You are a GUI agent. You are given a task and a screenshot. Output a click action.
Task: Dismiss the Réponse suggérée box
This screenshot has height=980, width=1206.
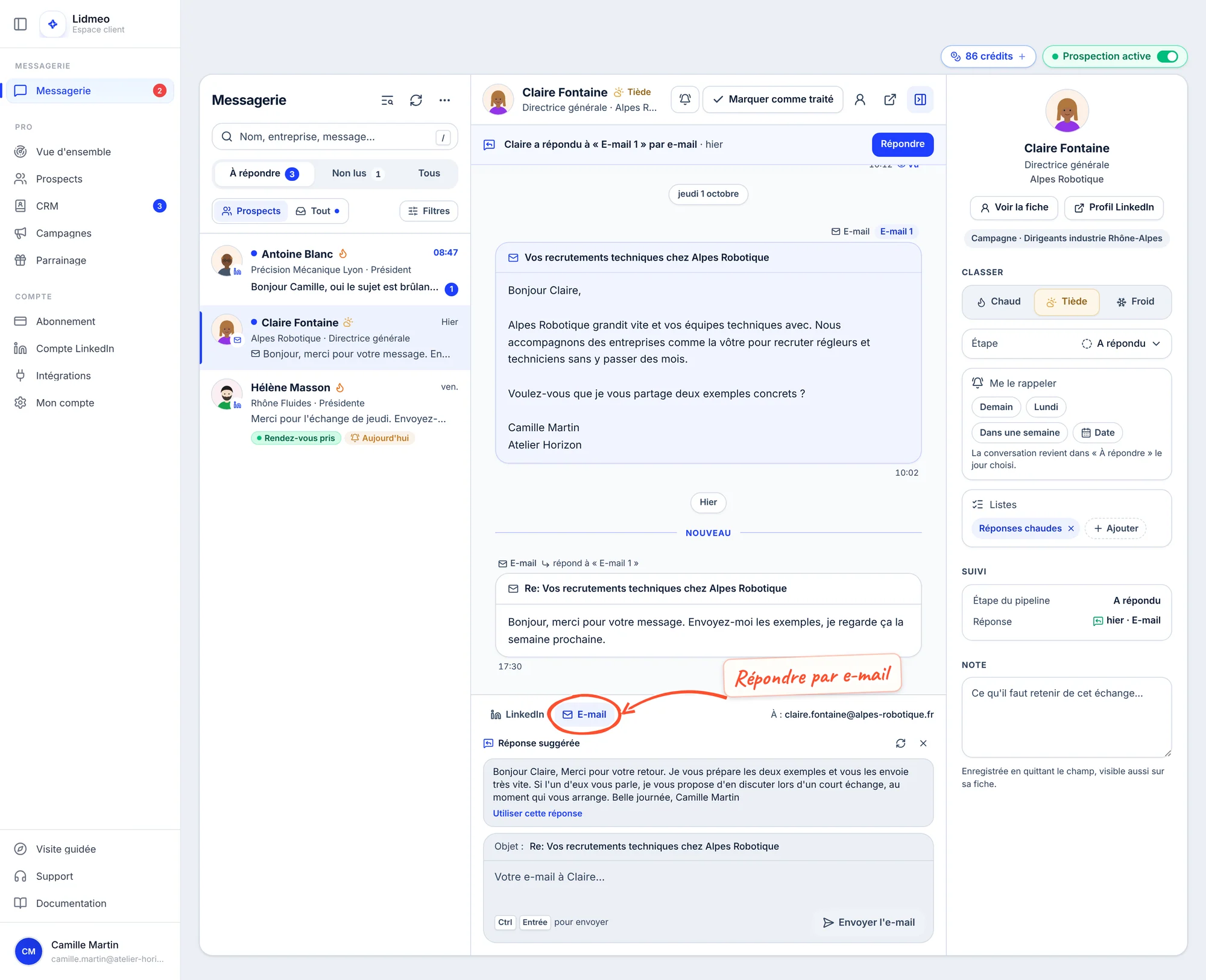(x=923, y=743)
